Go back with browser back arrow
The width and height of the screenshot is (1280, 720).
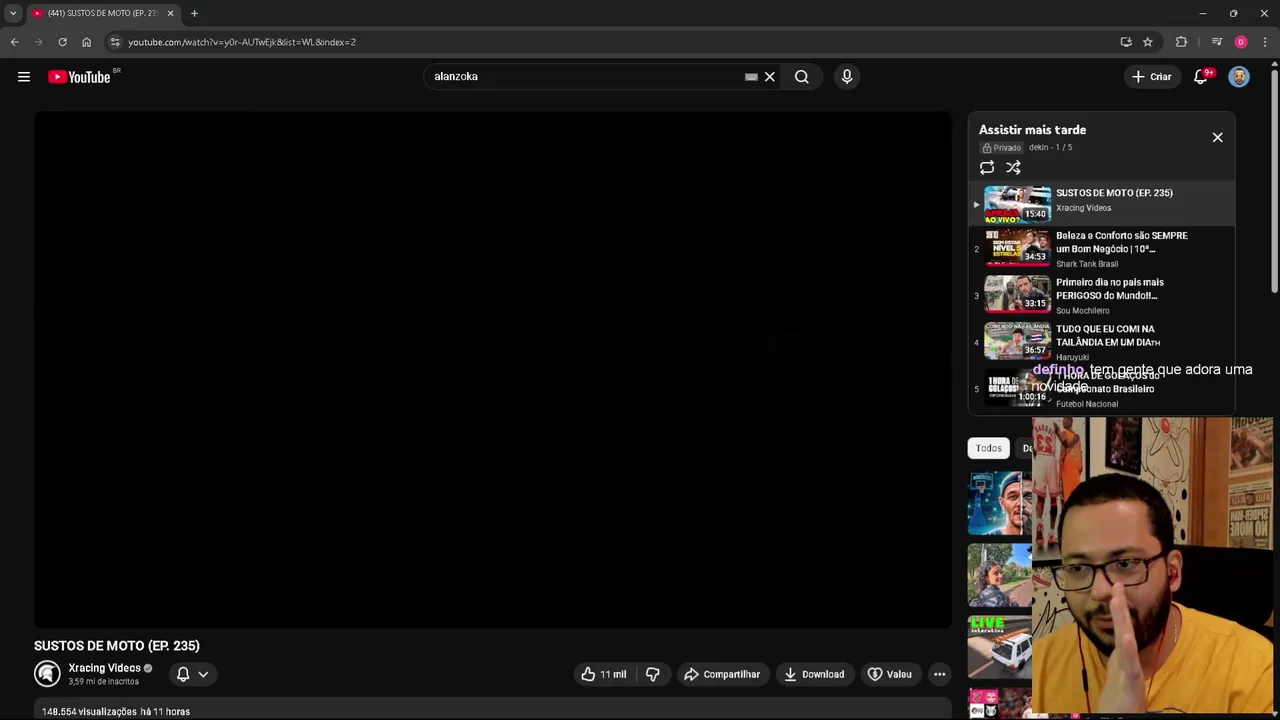(x=14, y=42)
